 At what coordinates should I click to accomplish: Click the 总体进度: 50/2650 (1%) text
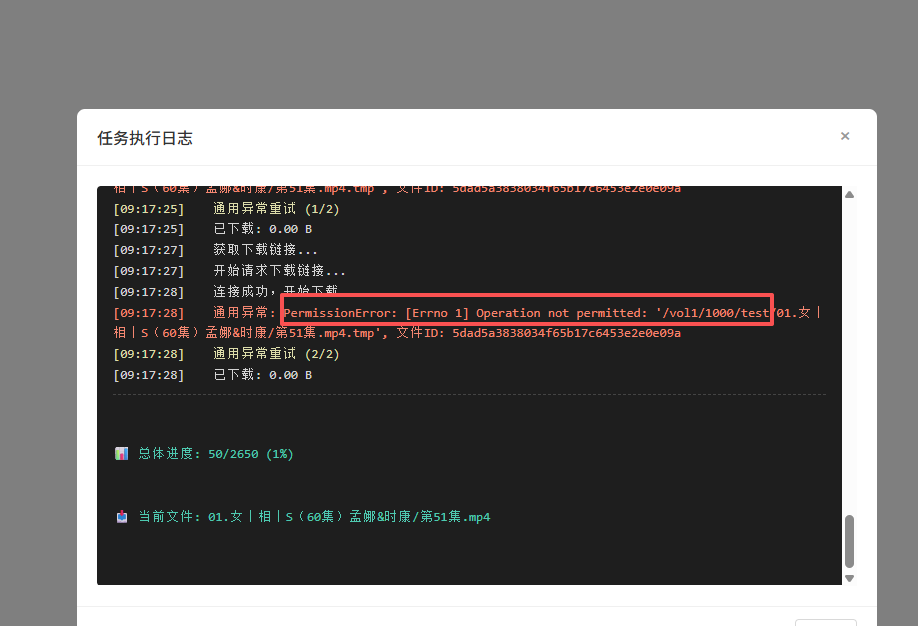coord(216,454)
